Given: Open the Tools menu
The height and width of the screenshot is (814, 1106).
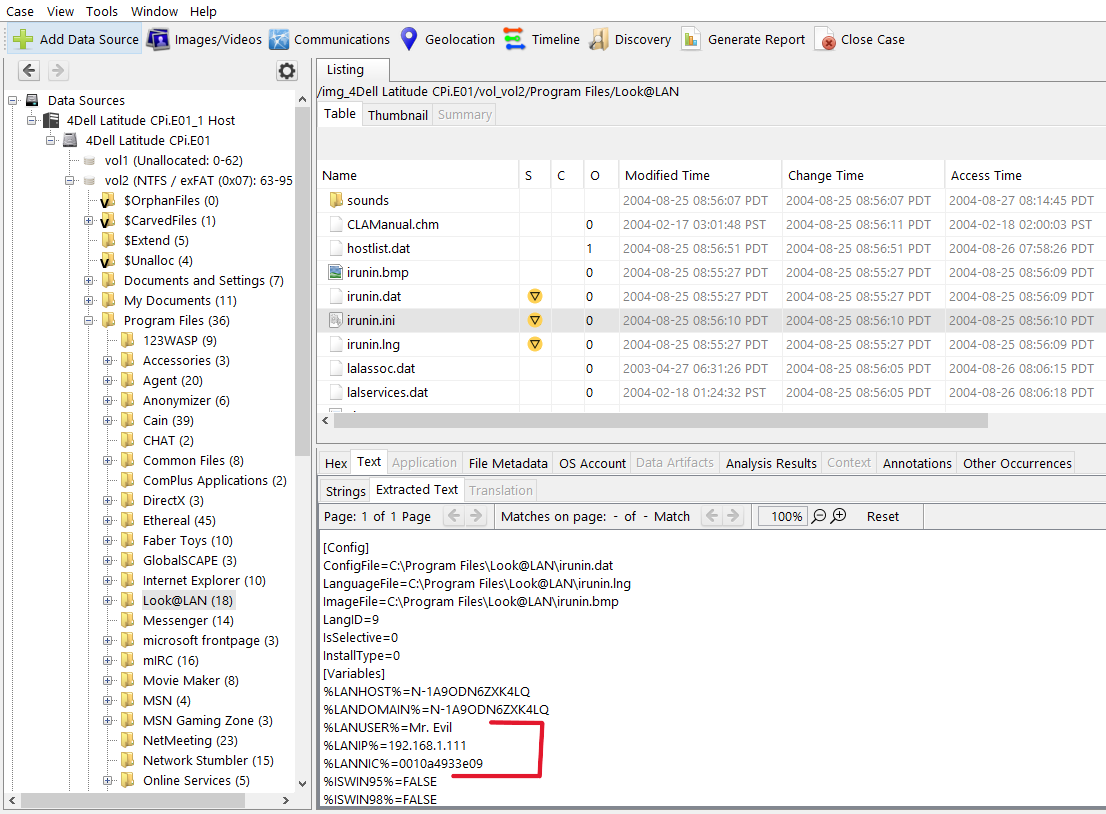Looking at the screenshot, I should click(102, 12).
